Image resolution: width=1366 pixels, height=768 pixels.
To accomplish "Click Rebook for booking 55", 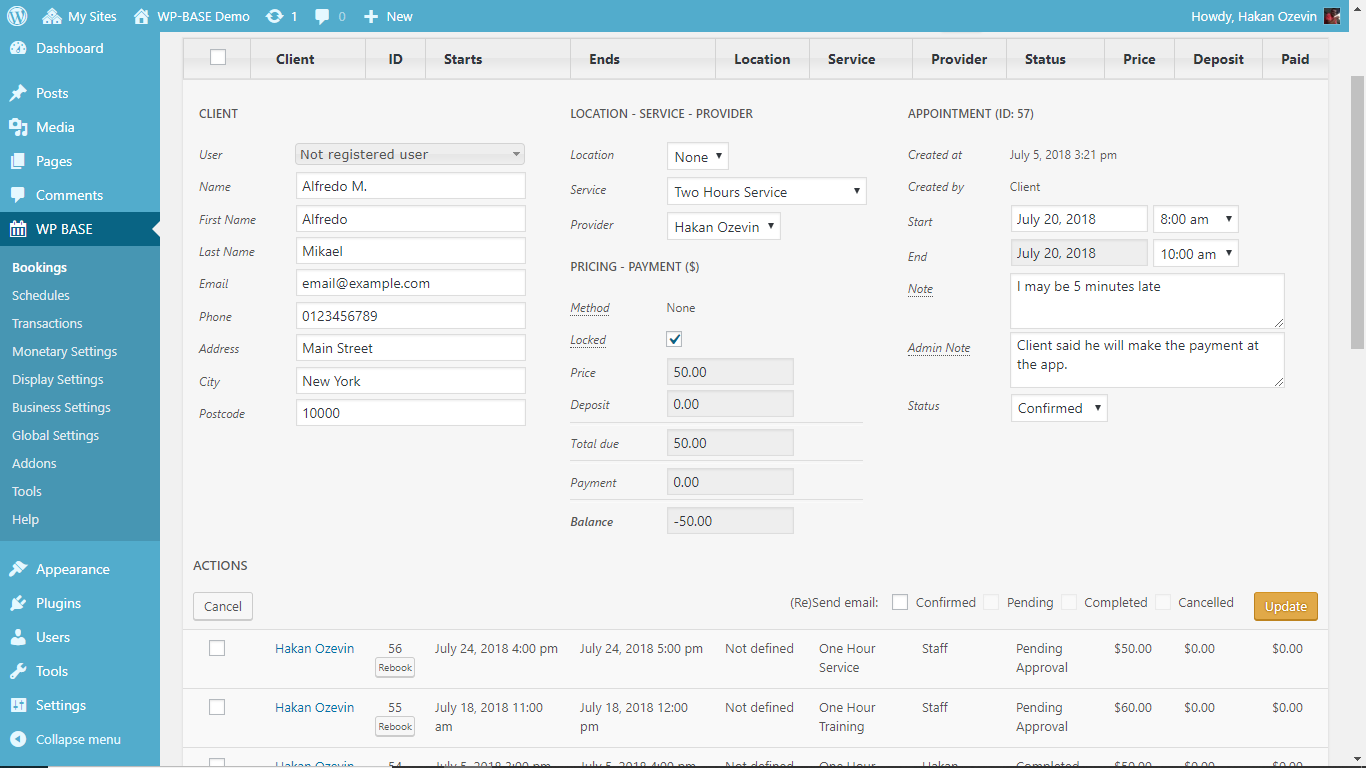I will coord(394,726).
